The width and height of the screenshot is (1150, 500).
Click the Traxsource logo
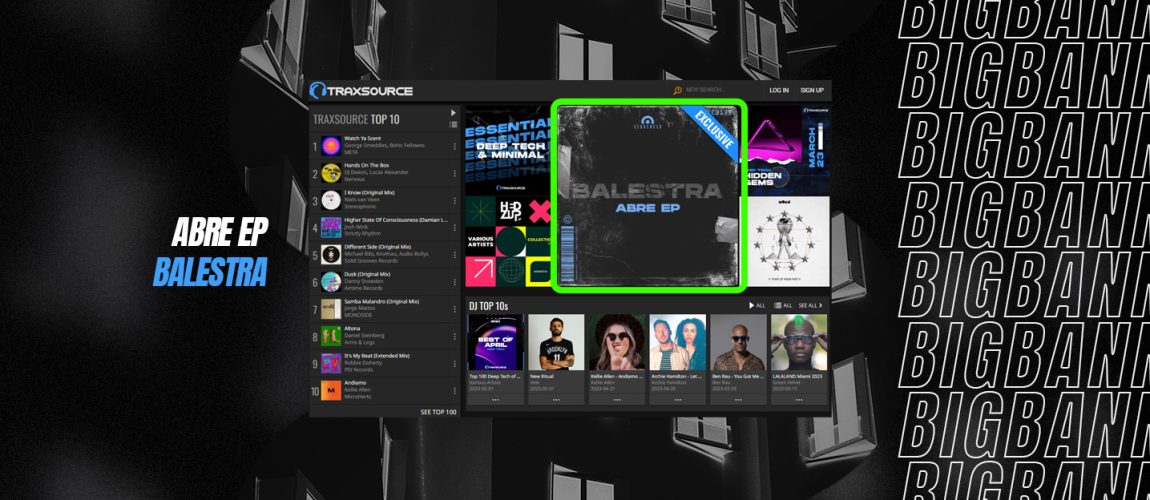[361, 91]
